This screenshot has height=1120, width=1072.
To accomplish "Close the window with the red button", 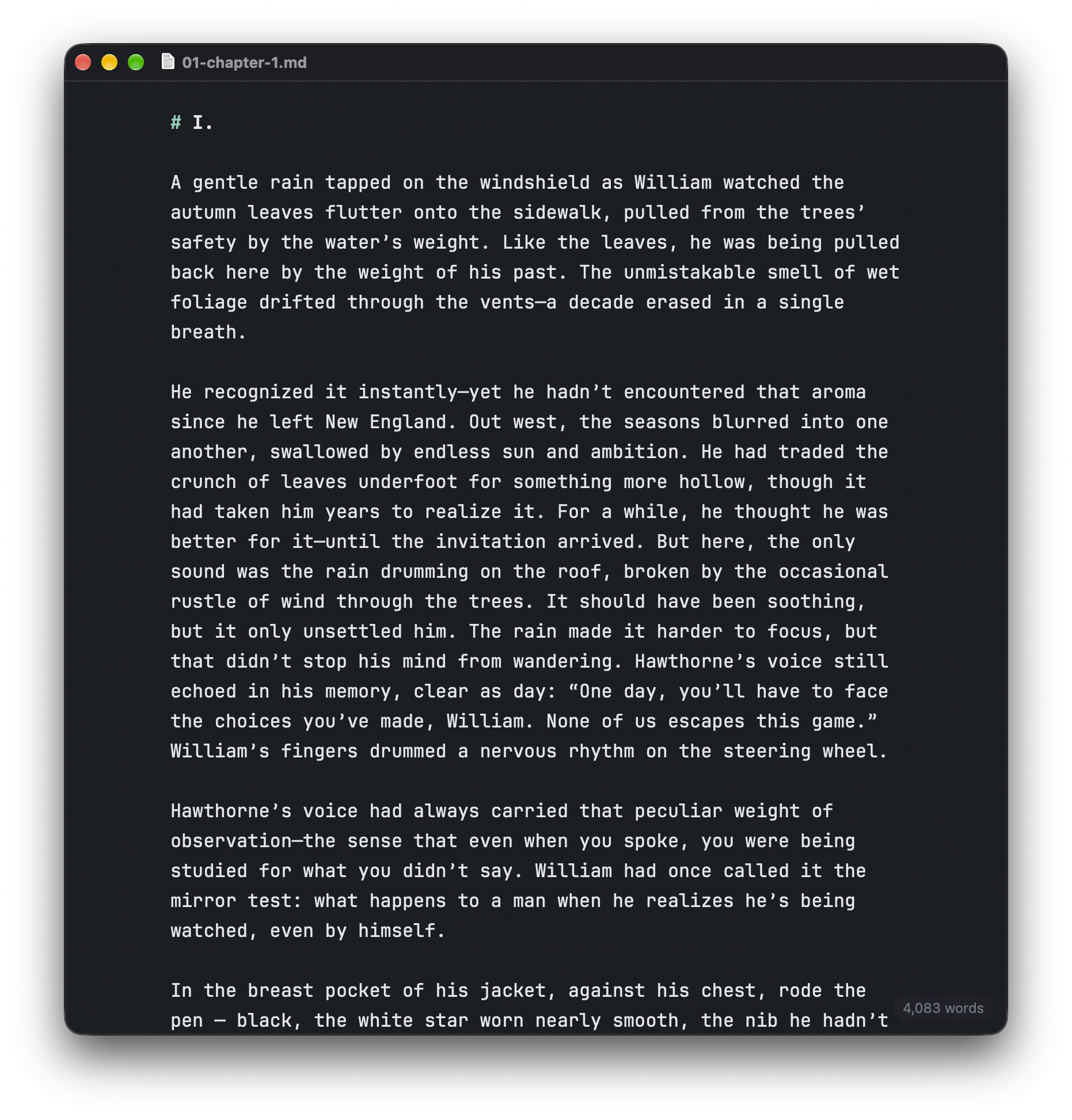I will click(83, 62).
